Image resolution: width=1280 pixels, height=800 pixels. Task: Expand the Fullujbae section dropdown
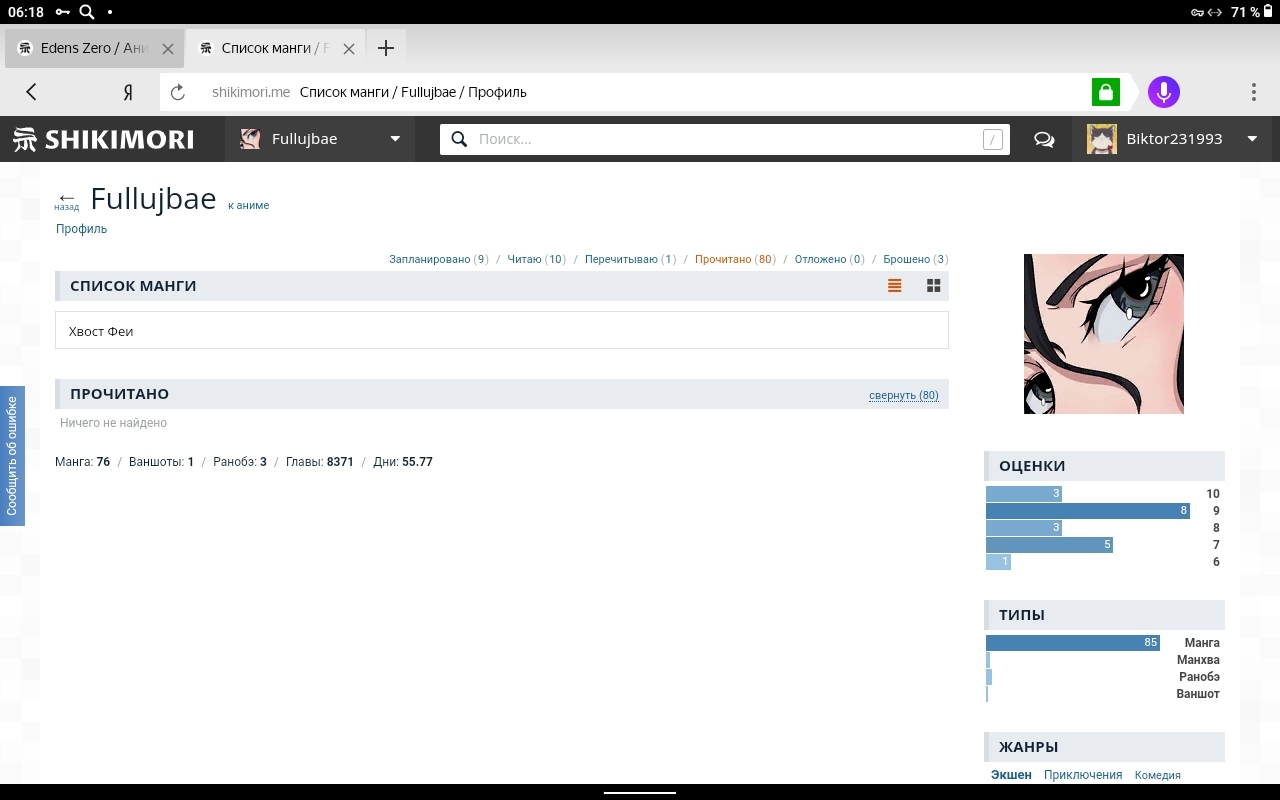[395, 139]
